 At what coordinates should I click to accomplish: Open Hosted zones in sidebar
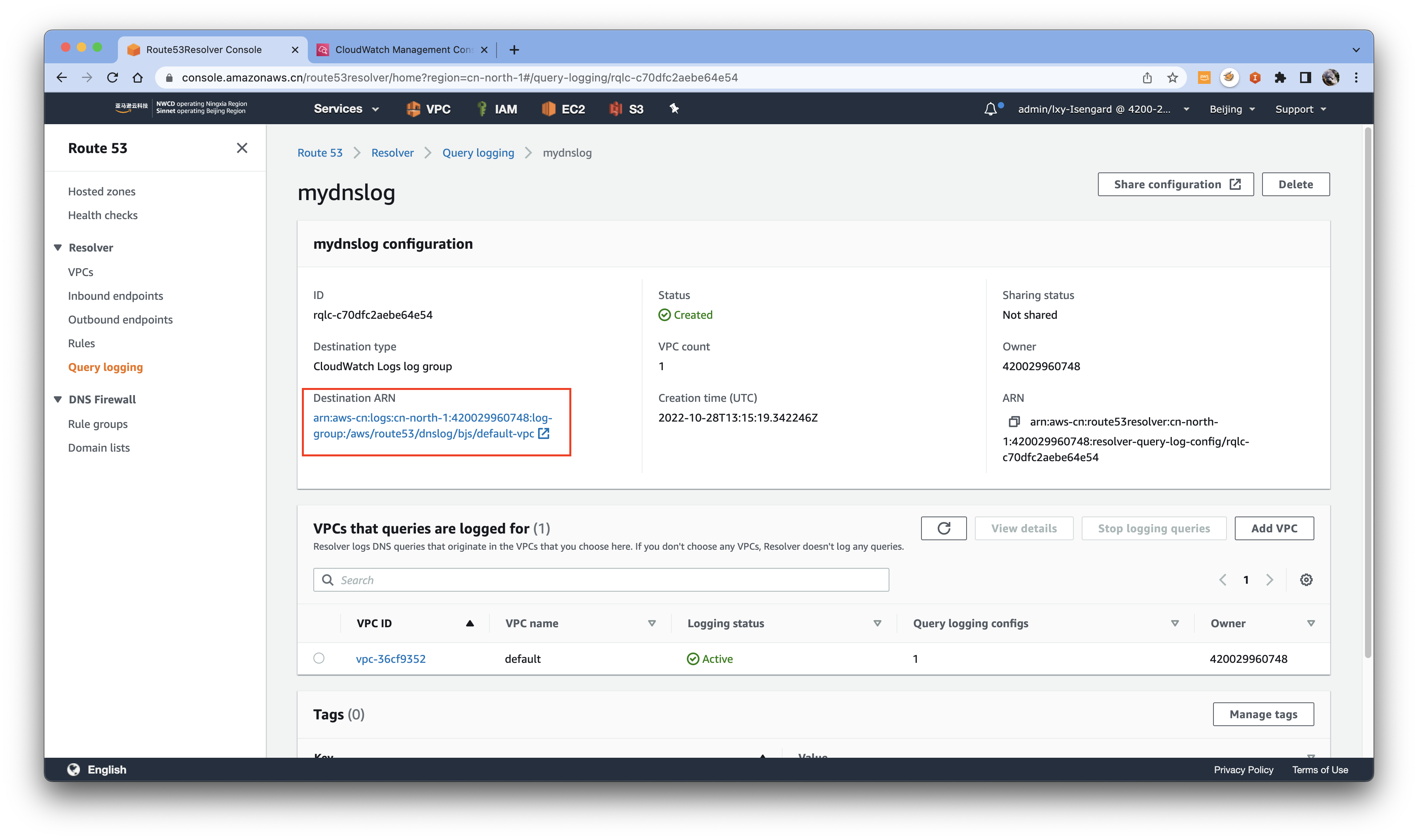101,191
